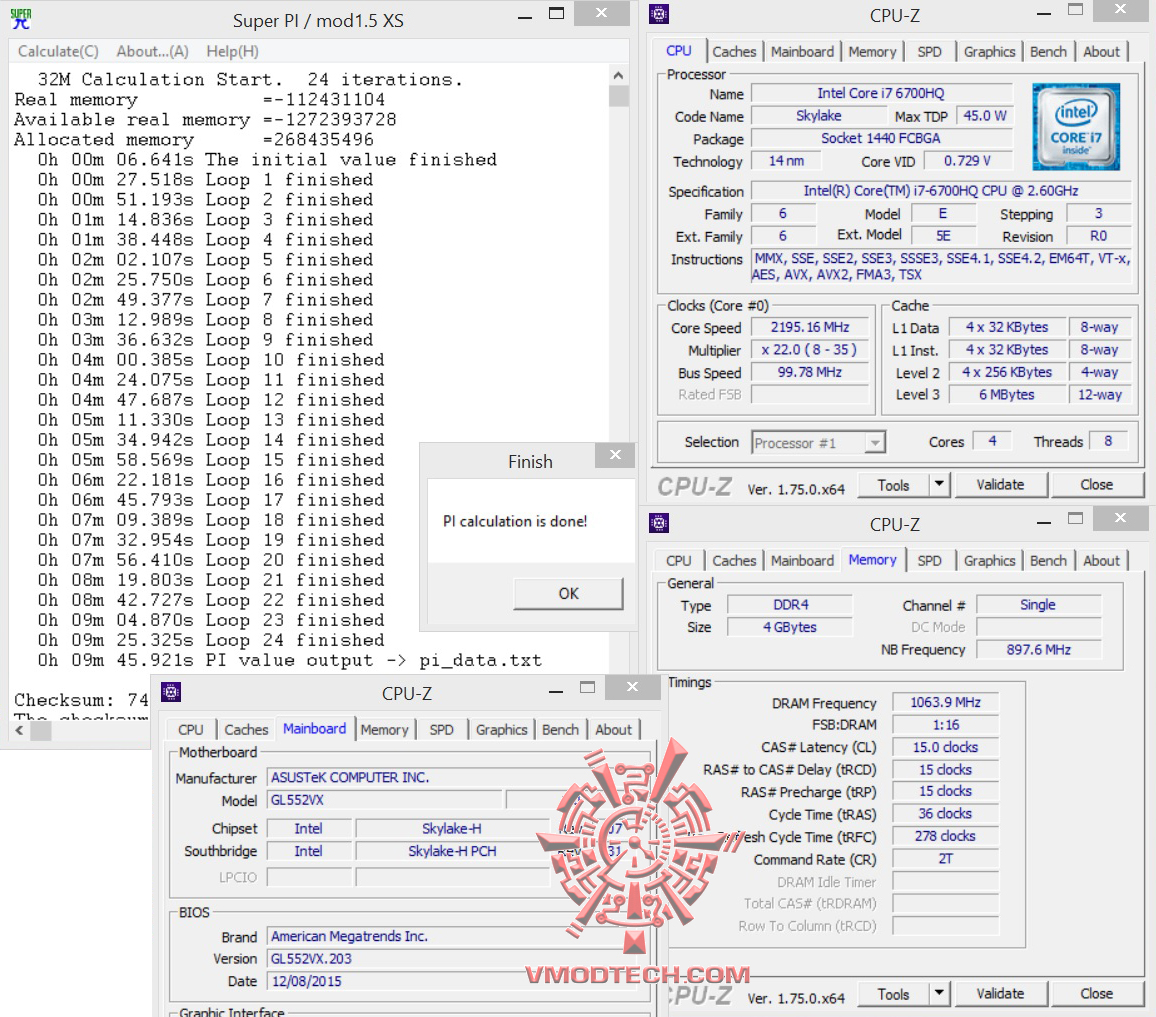The width and height of the screenshot is (1156, 1017).
Task: Select the Graphics tab in Mainboard CPU-Z window
Action: 501,729
